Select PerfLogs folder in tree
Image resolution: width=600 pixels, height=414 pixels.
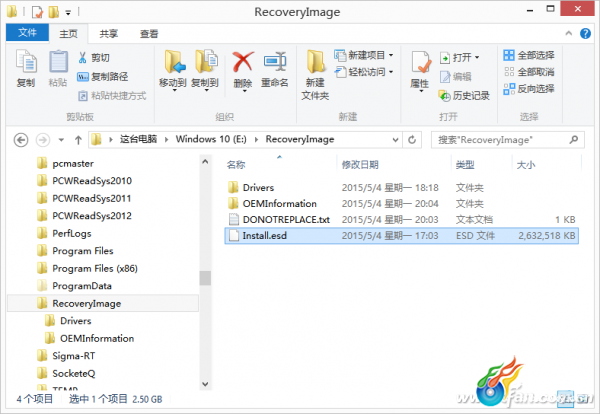tap(64, 233)
